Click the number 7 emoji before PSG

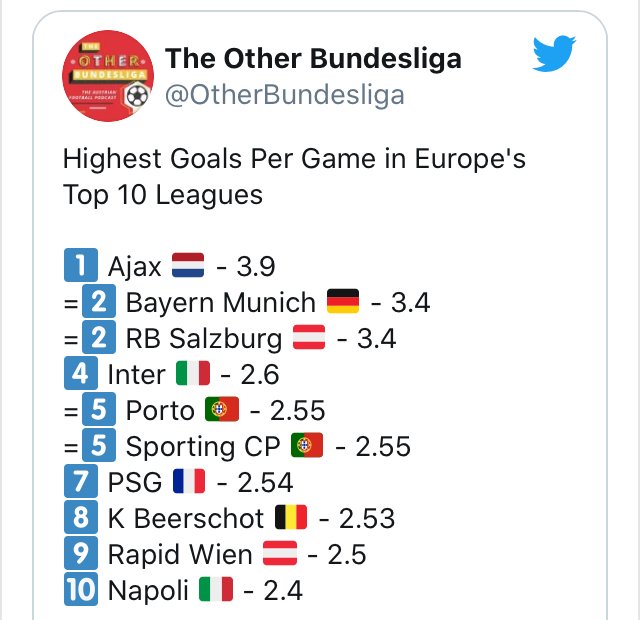tap(80, 483)
